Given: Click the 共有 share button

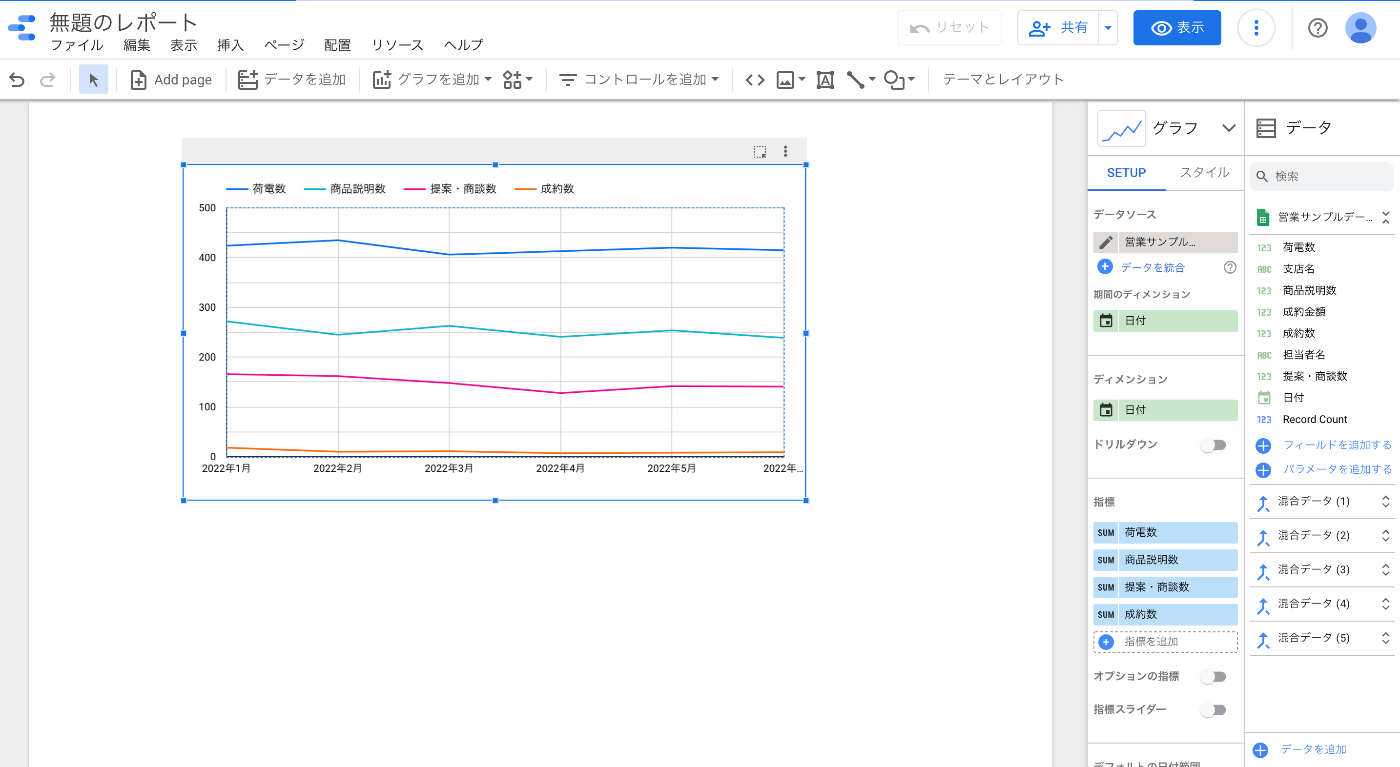Looking at the screenshot, I should [1058, 28].
